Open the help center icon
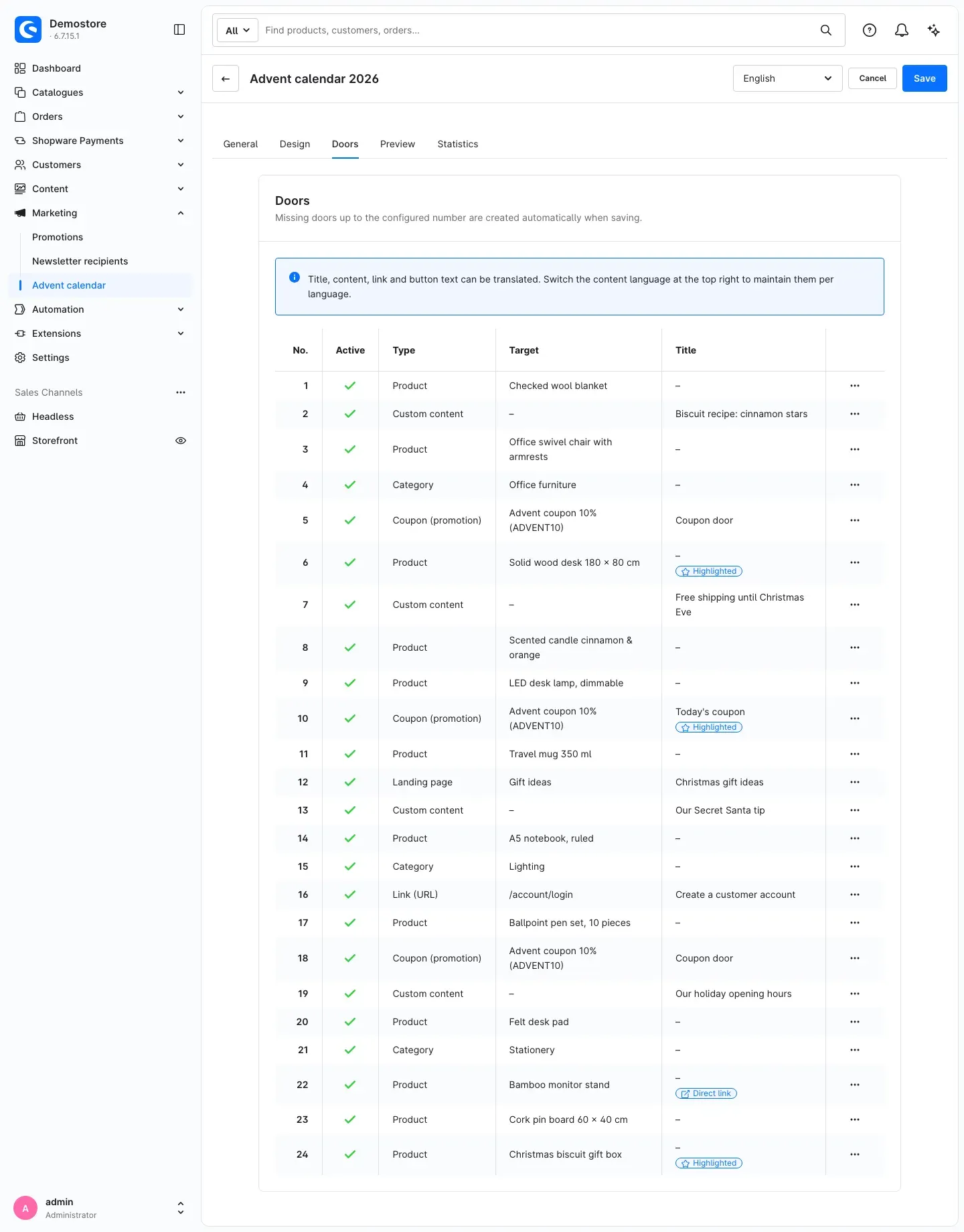964x1232 pixels. [x=870, y=30]
